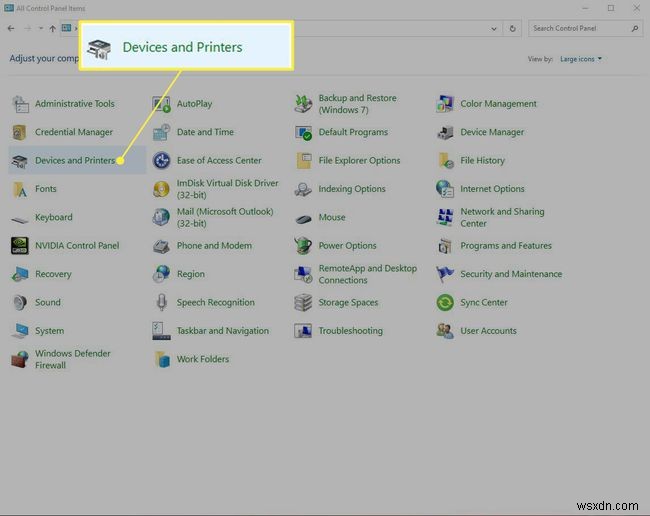Open the Taskbar and Navigation icon
Screen dimensions: 650x516
pyautogui.click(x=161, y=331)
